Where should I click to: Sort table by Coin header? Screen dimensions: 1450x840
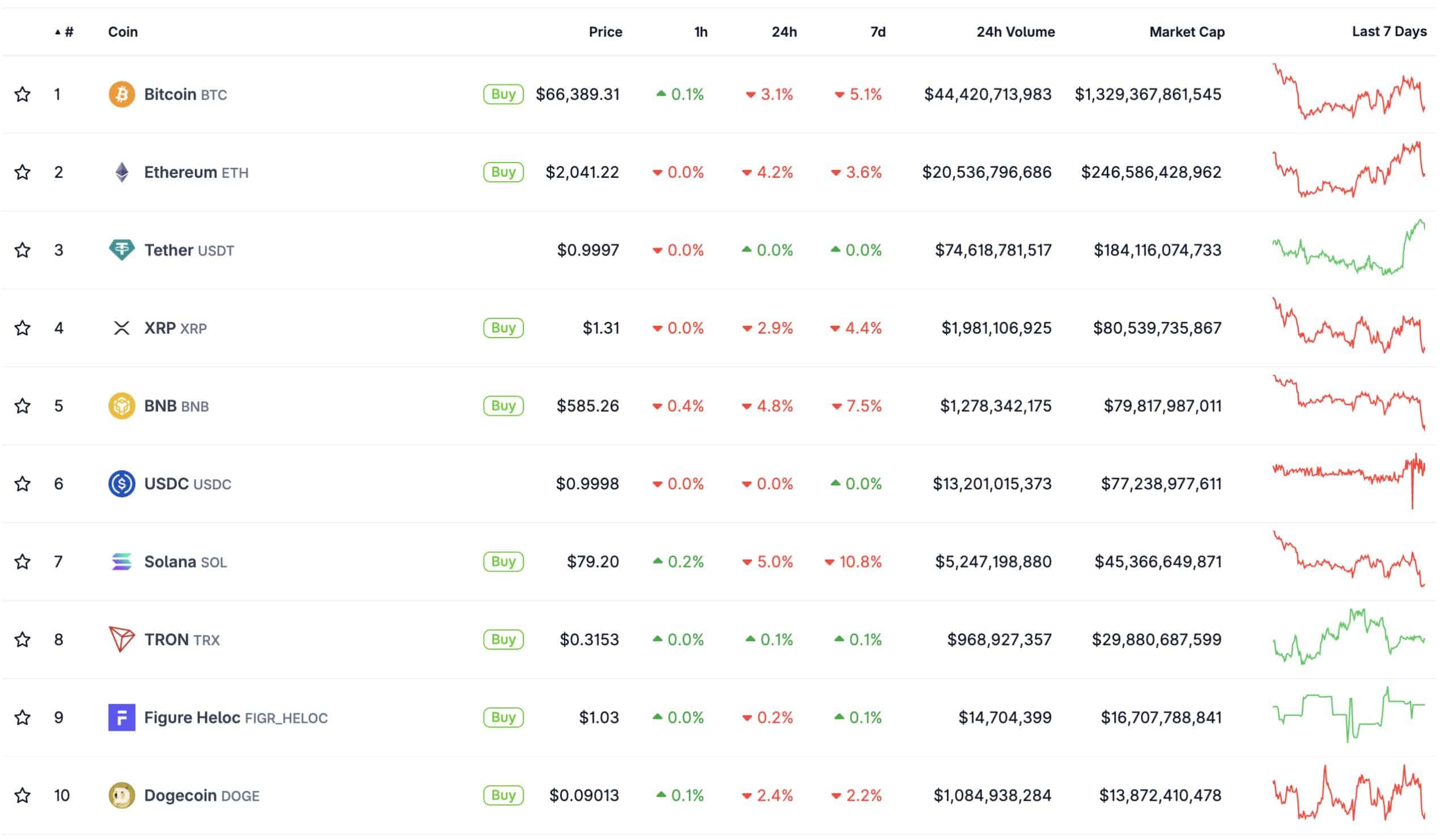coord(123,32)
